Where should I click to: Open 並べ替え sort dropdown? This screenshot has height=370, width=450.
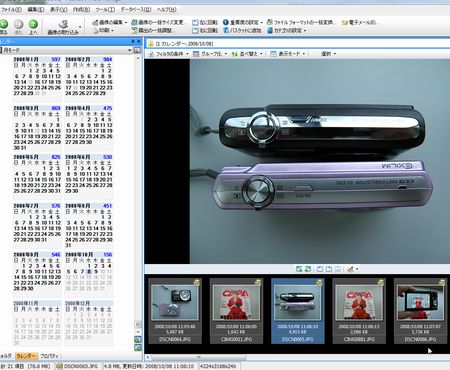click(248, 54)
